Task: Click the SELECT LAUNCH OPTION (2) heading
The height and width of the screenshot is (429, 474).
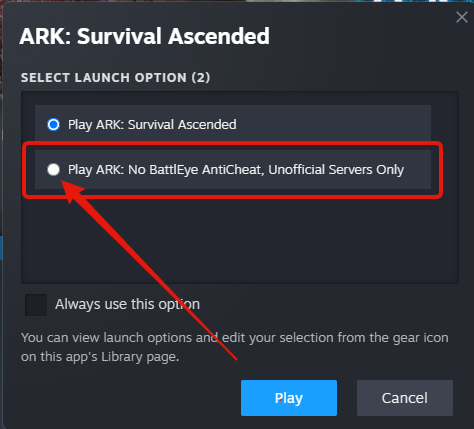Action: pos(115,78)
